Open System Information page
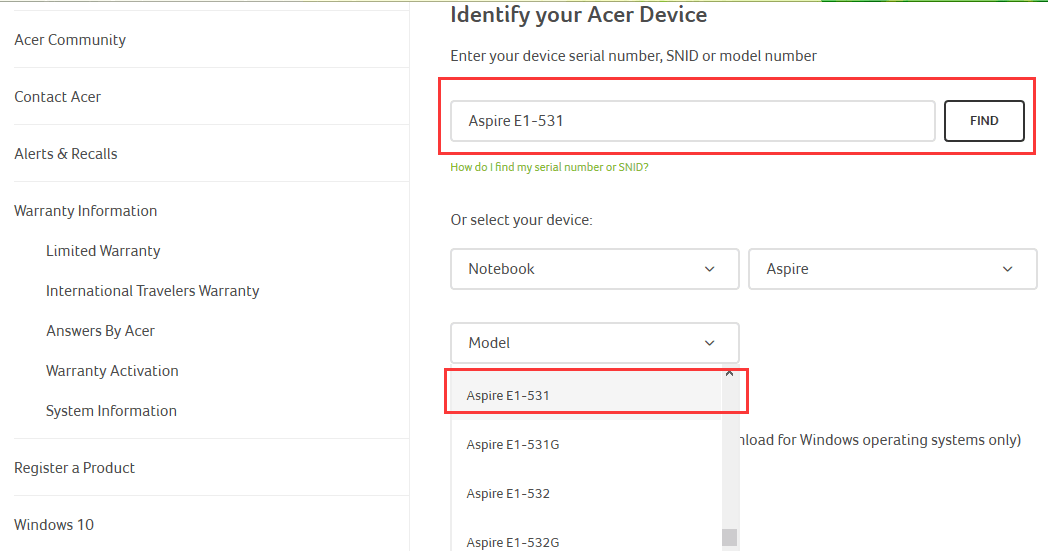 click(x=111, y=411)
